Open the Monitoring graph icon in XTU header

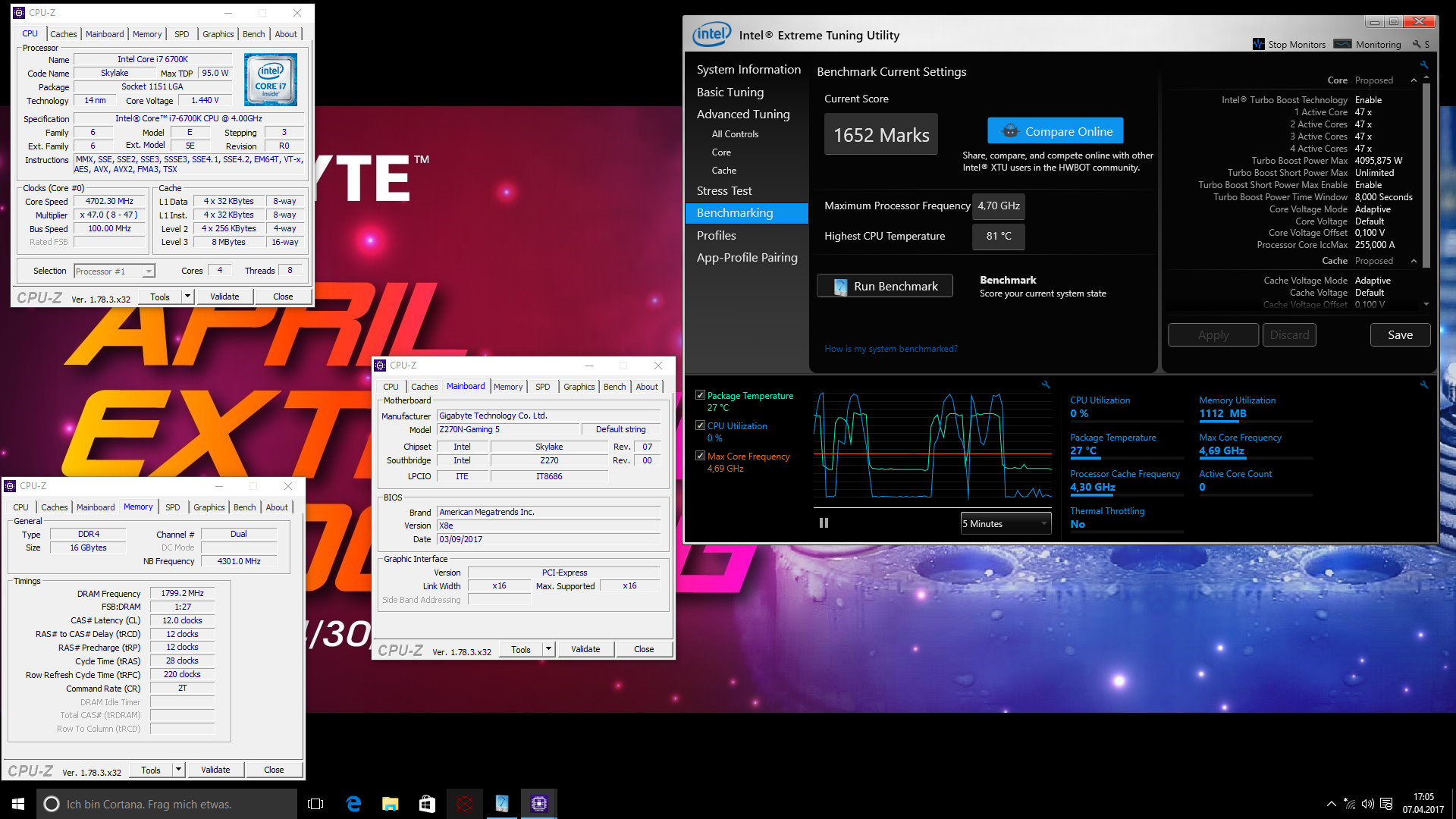pyautogui.click(x=1343, y=44)
